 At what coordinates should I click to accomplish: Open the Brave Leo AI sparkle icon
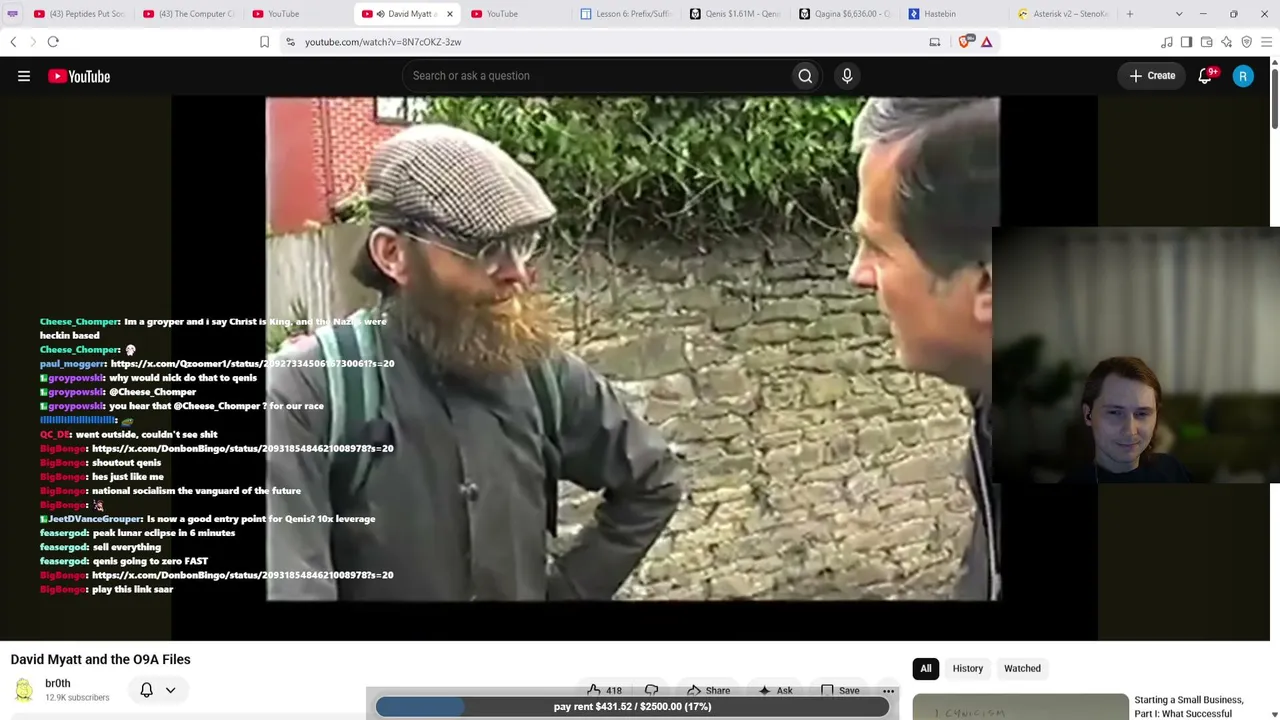tap(1226, 42)
